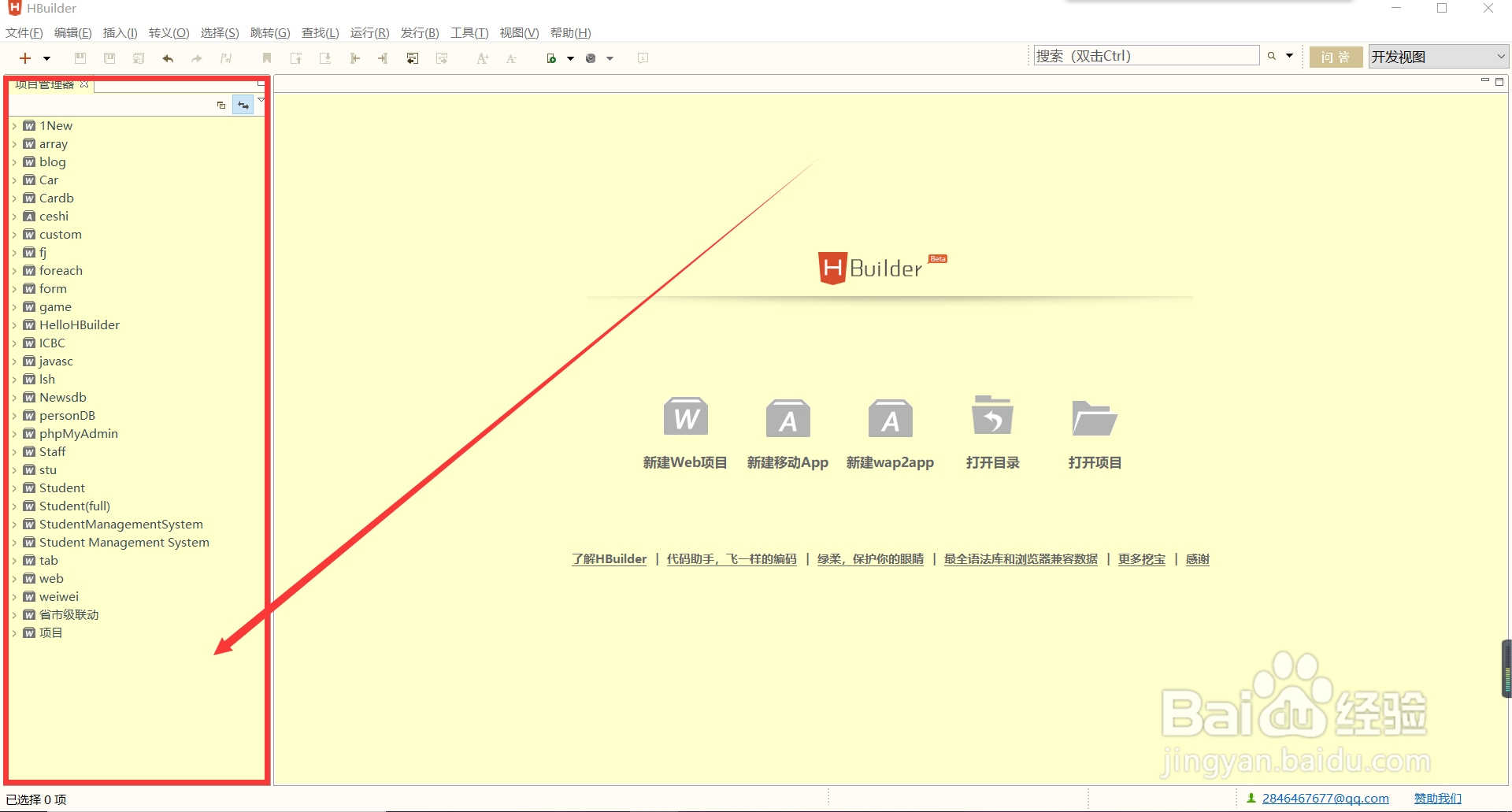Image resolution: width=1512 pixels, height=812 pixels.
Task: Select the weiwei project
Action: pos(59,597)
